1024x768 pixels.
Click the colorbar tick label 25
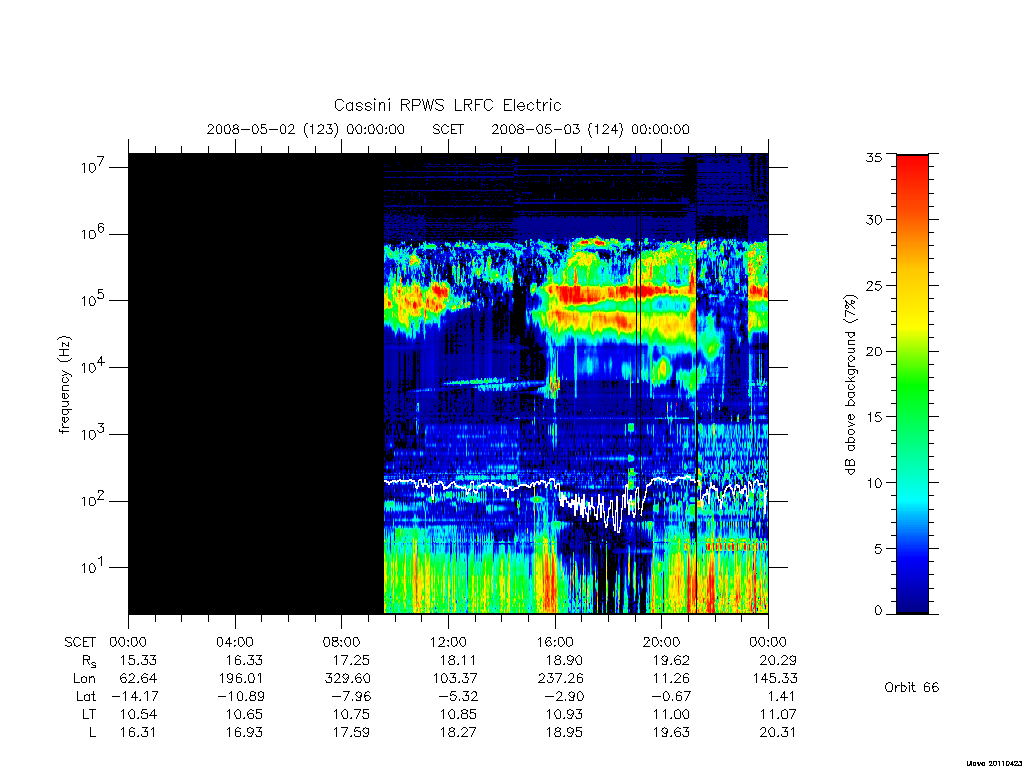(874, 285)
